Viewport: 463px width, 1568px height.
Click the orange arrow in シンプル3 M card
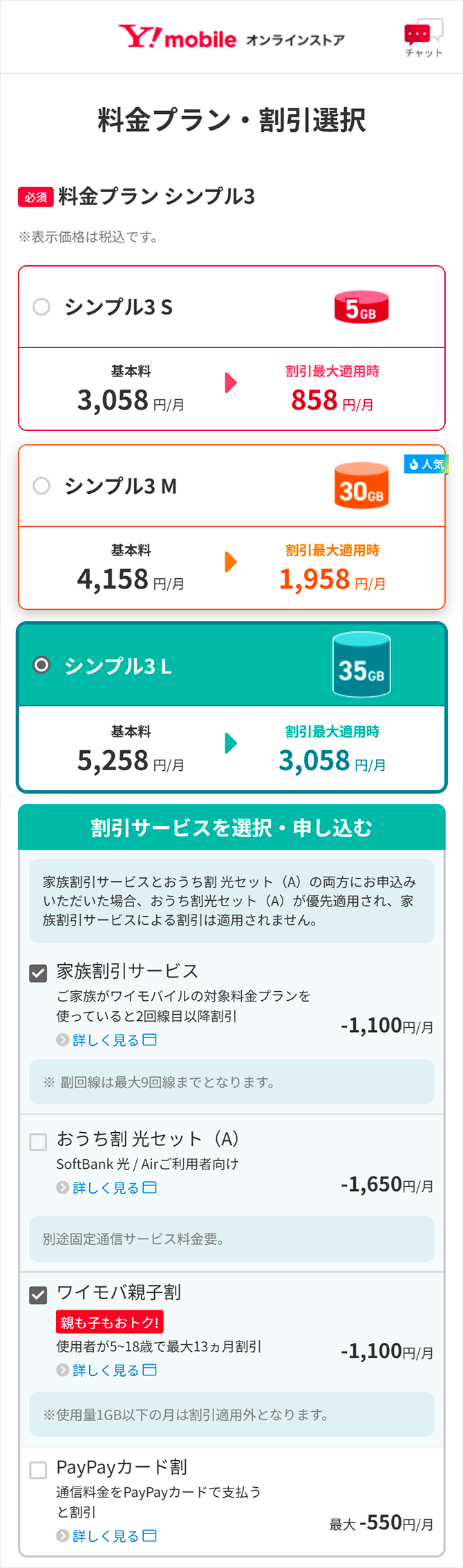tap(231, 562)
